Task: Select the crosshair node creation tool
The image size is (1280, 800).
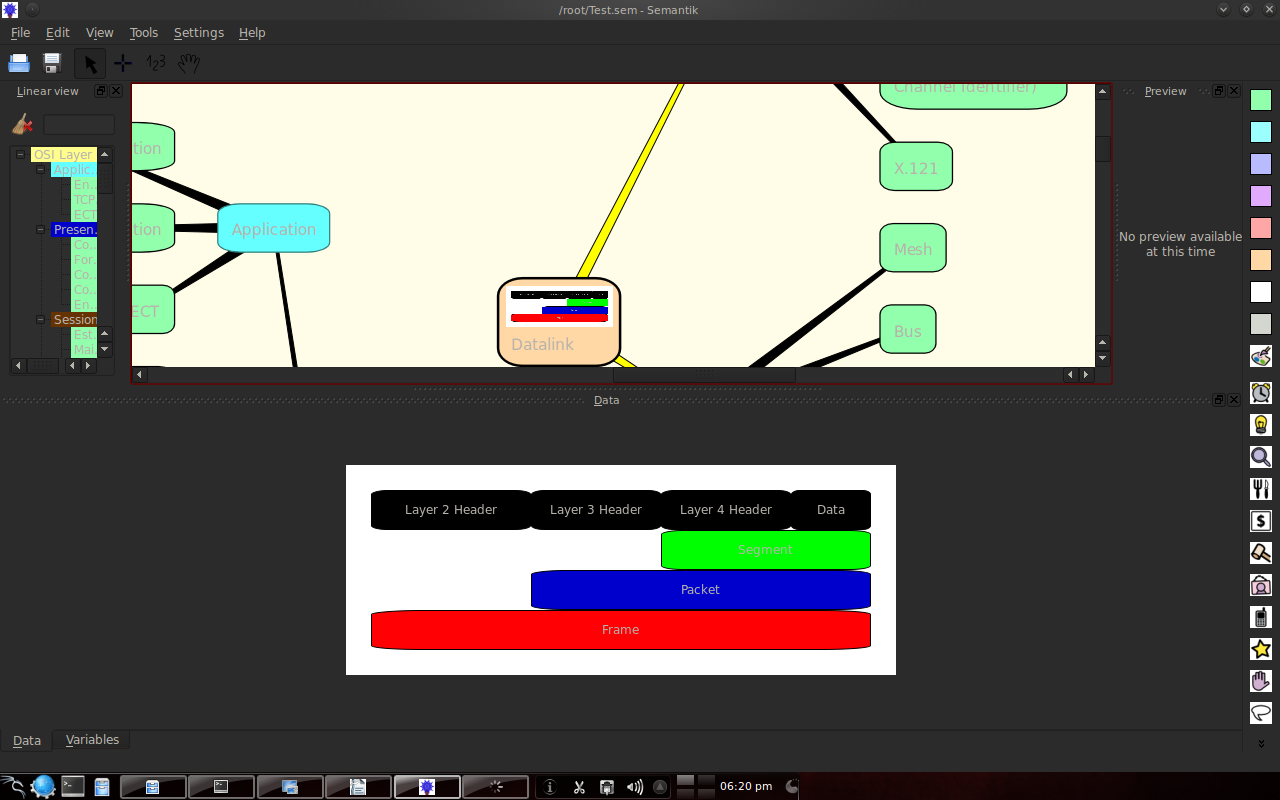Action: (x=122, y=62)
